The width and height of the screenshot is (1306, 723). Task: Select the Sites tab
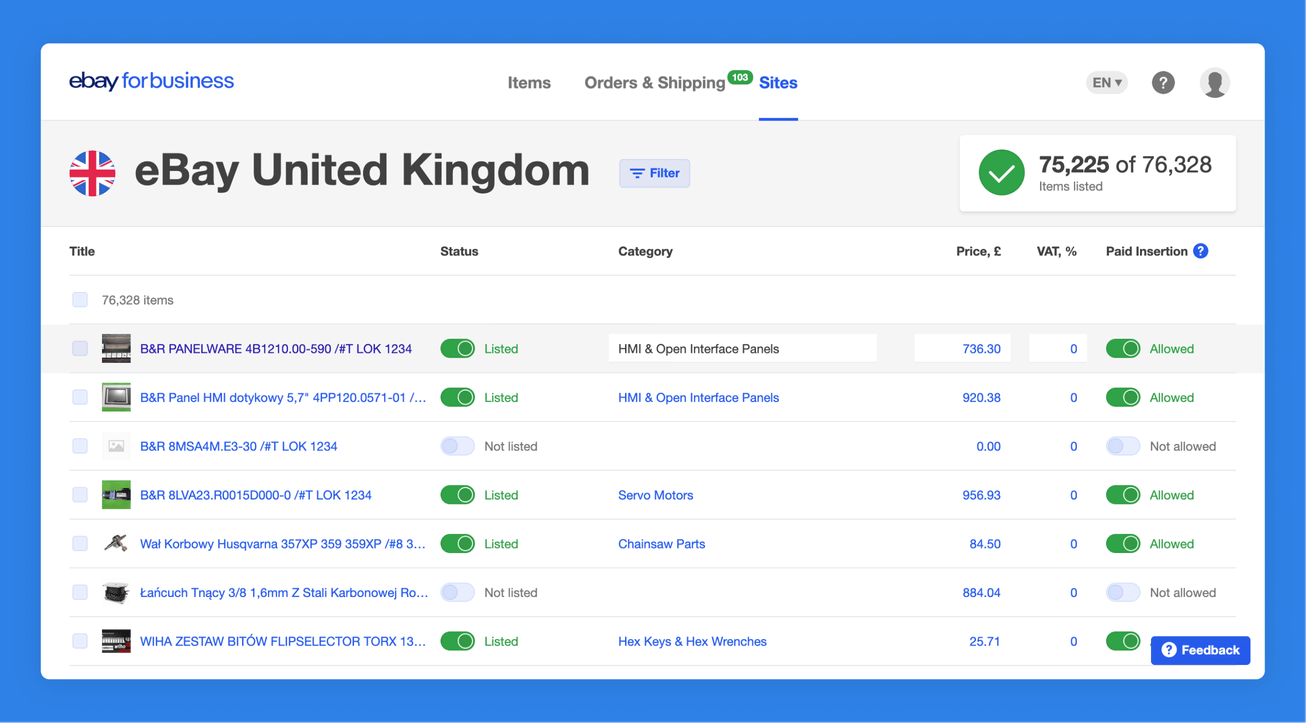pos(778,83)
